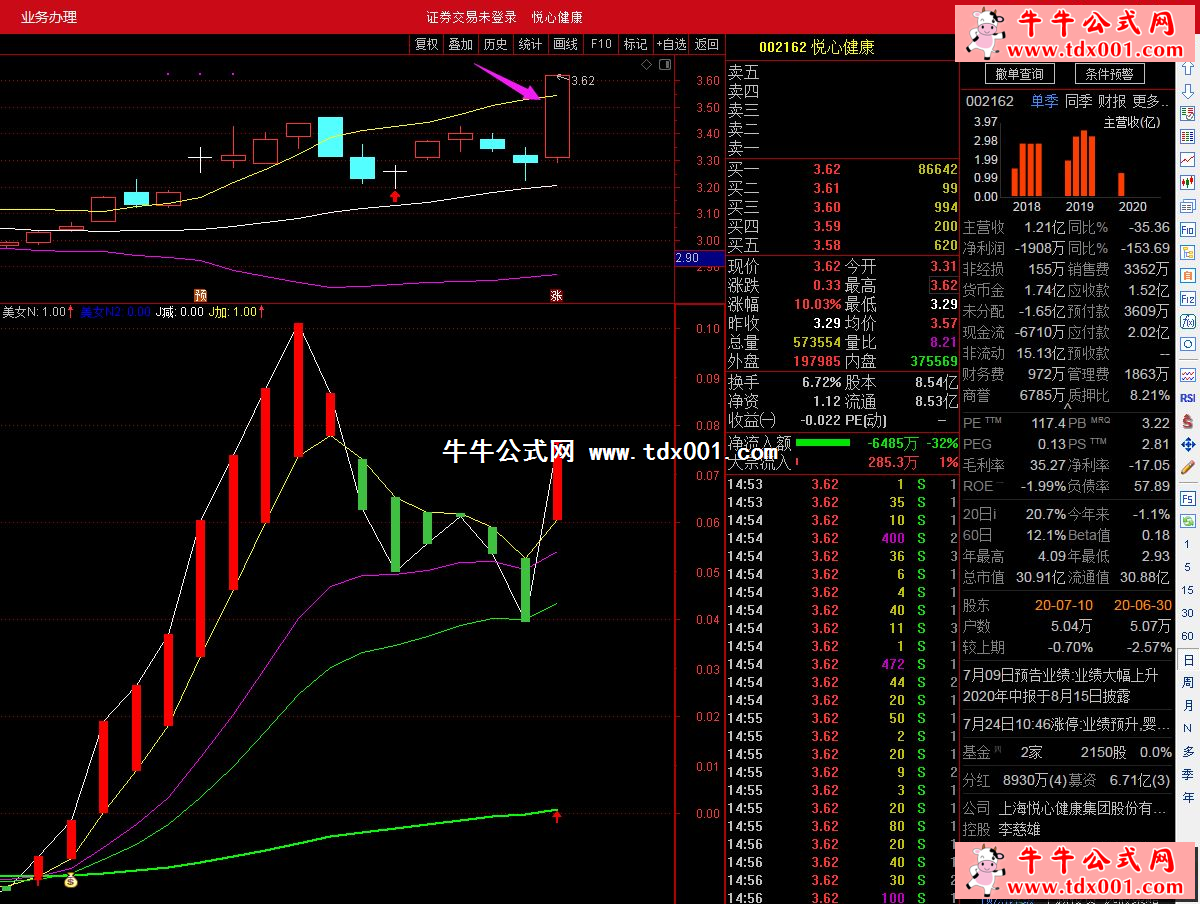
Task: Click the 证券交易未登录 login status
Action: pos(471,17)
